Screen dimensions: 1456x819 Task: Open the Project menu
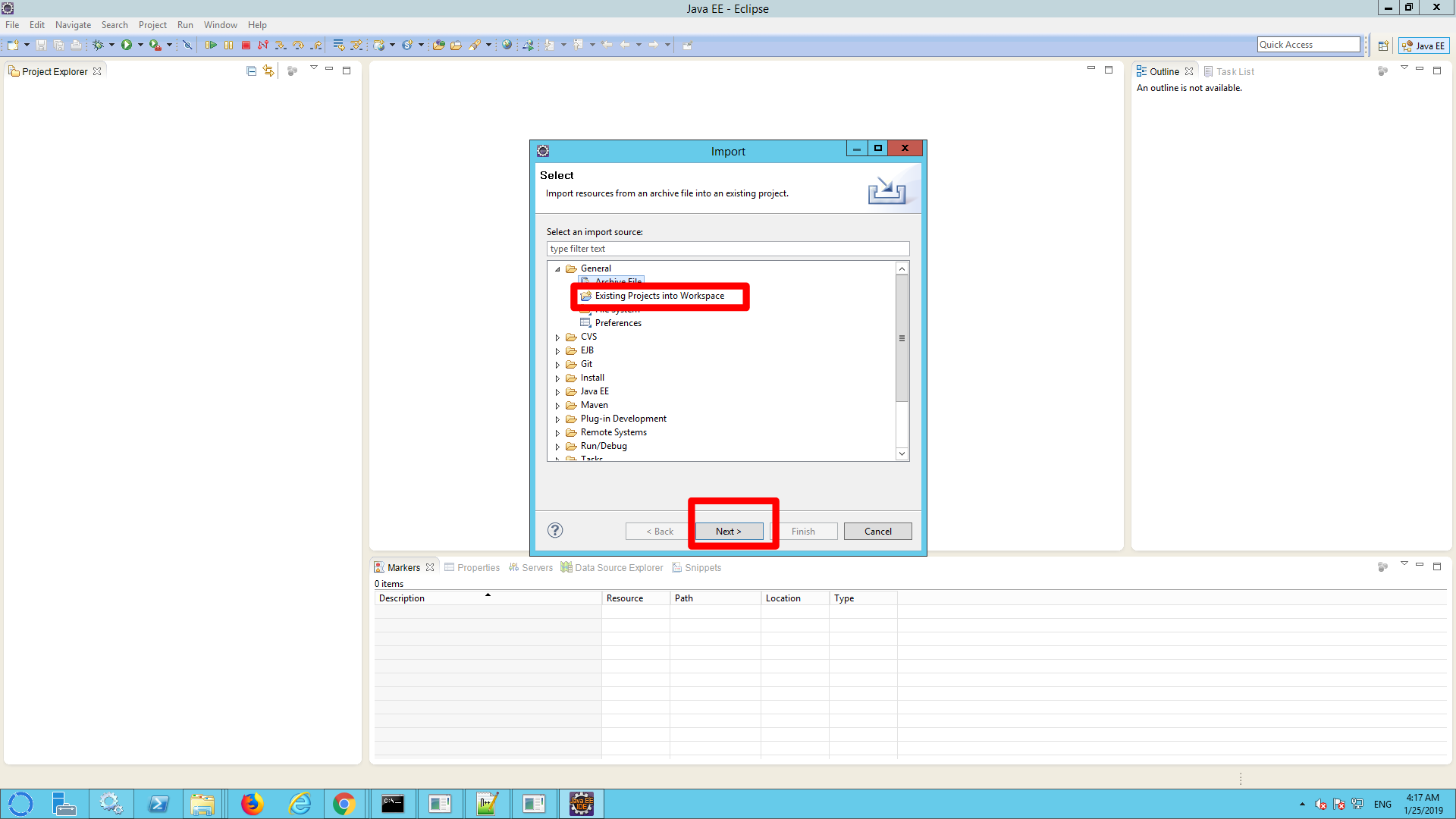click(152, 25)
